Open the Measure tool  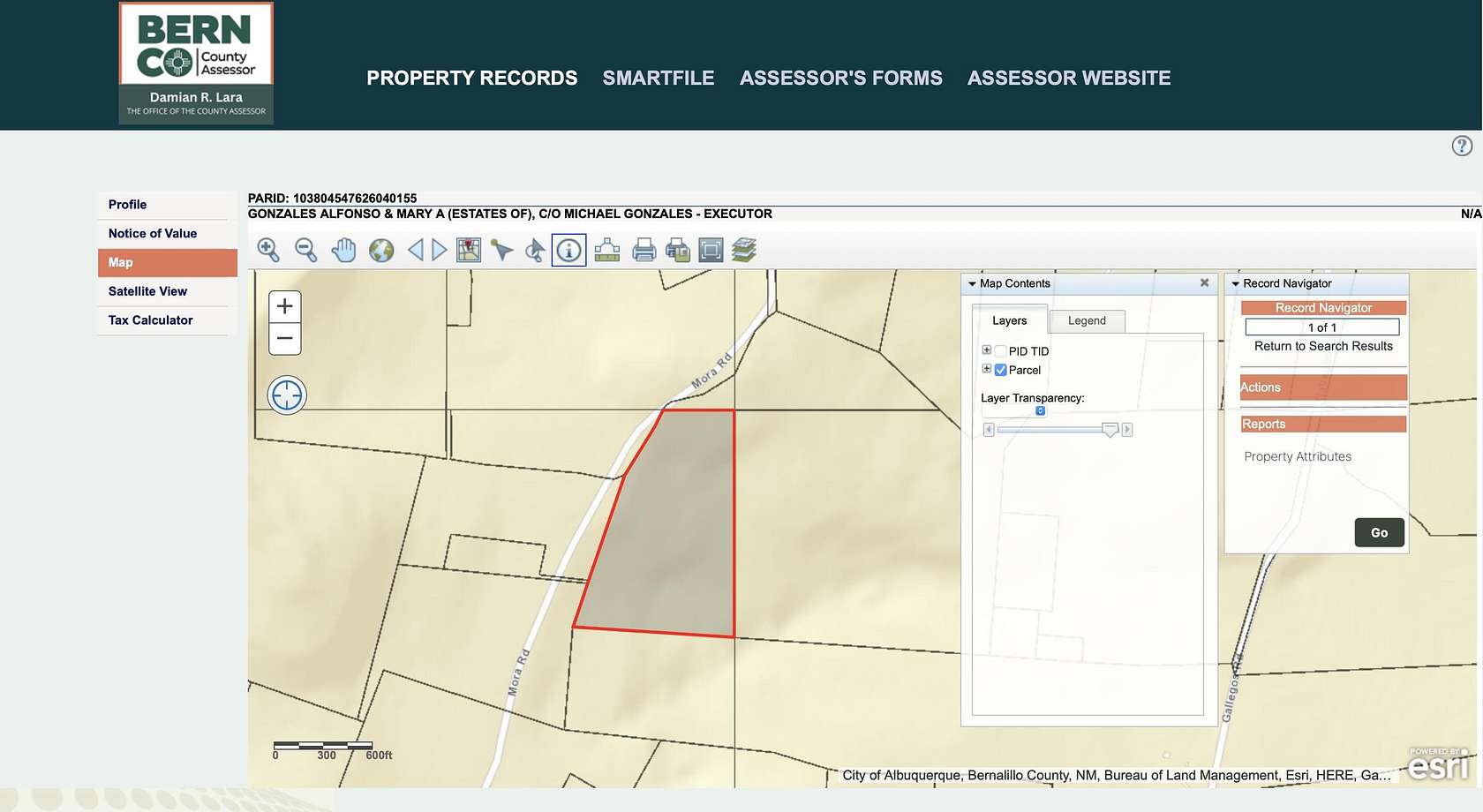tap(606, 250)
